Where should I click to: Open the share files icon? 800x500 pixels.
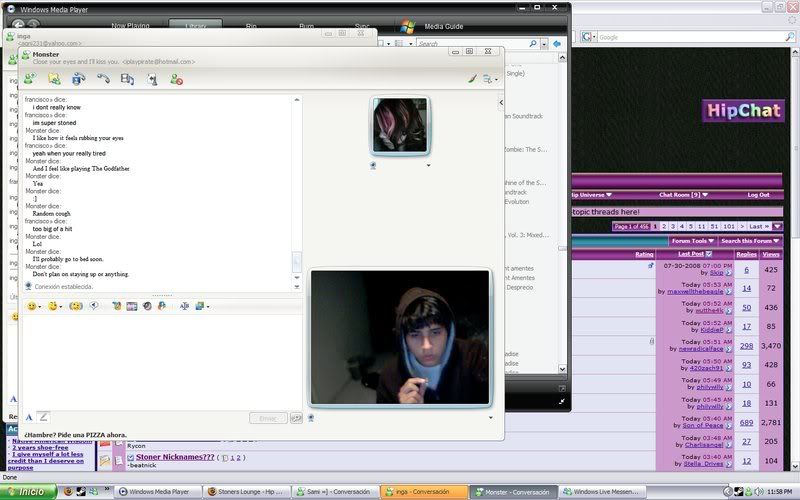(x=54, y=79)
